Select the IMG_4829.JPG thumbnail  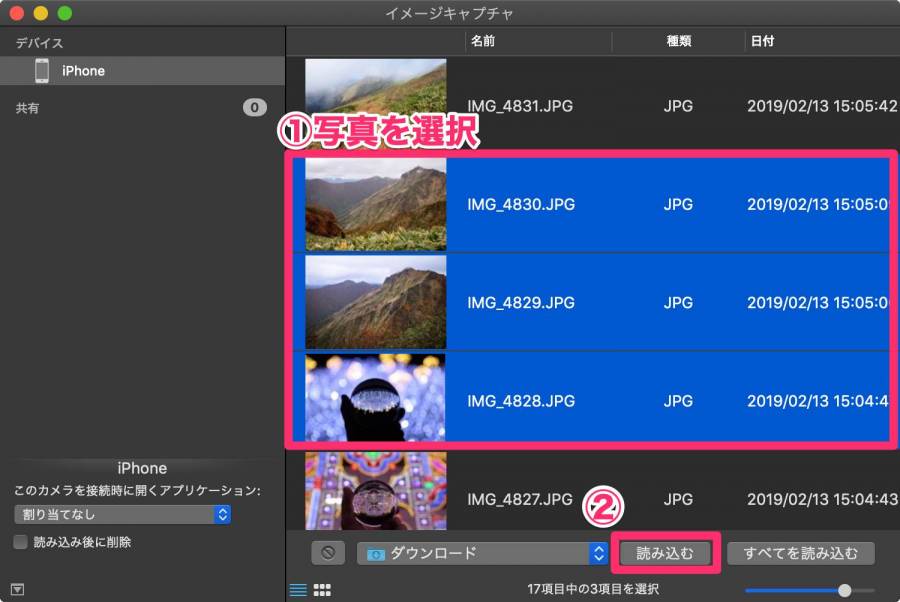coord(375,302)
